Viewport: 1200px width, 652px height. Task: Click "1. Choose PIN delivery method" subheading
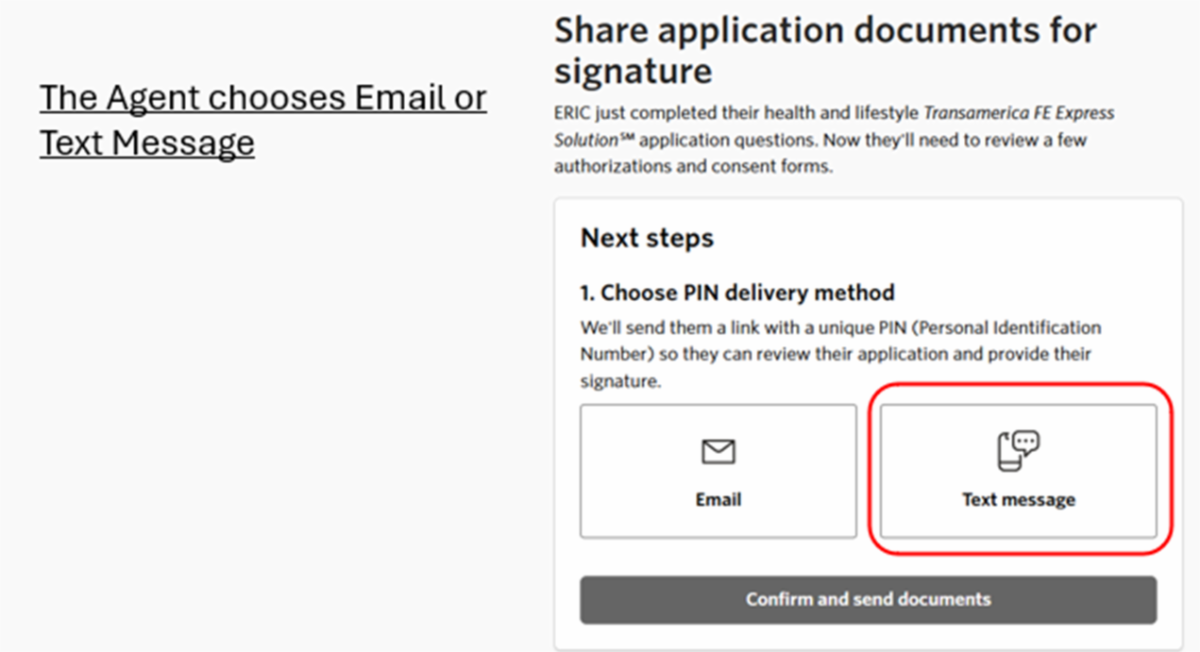click(x=737, y=293)
